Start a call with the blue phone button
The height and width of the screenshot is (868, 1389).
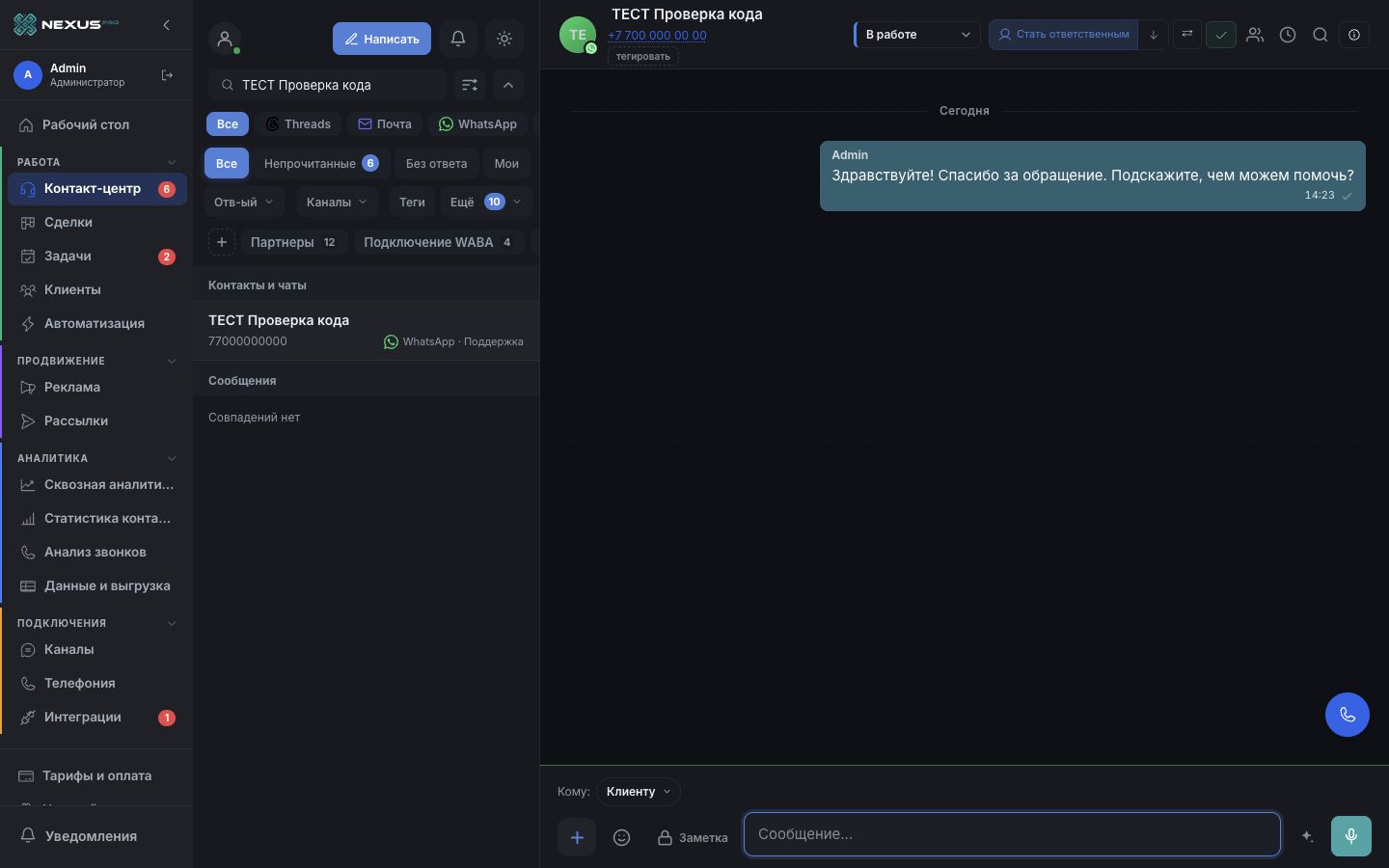tap(1348, 715)
